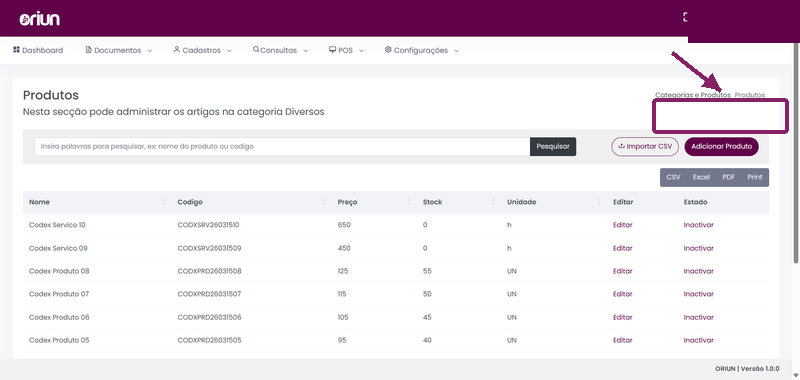
Task: Sort table by Nome column arrows
Action: click(164, 202)
